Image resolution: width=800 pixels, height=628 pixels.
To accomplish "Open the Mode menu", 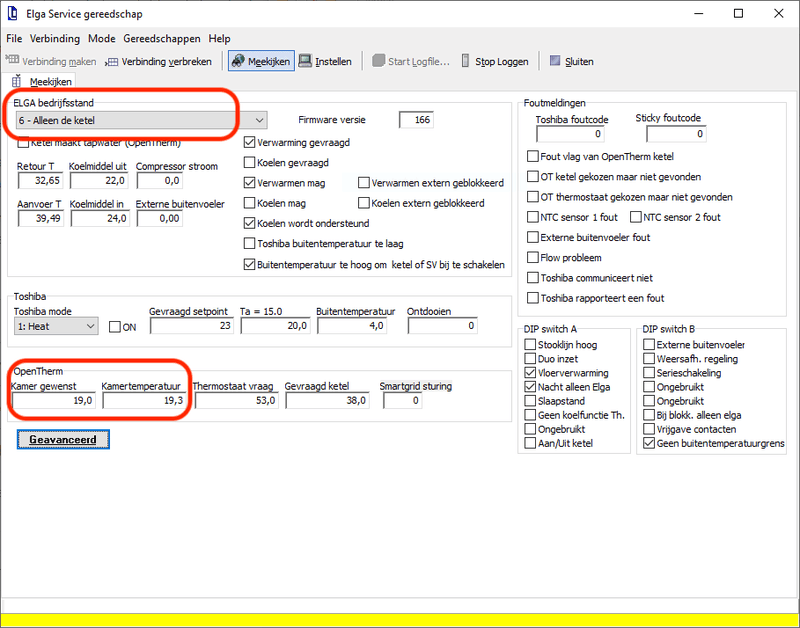I will [x=102, y=38].
